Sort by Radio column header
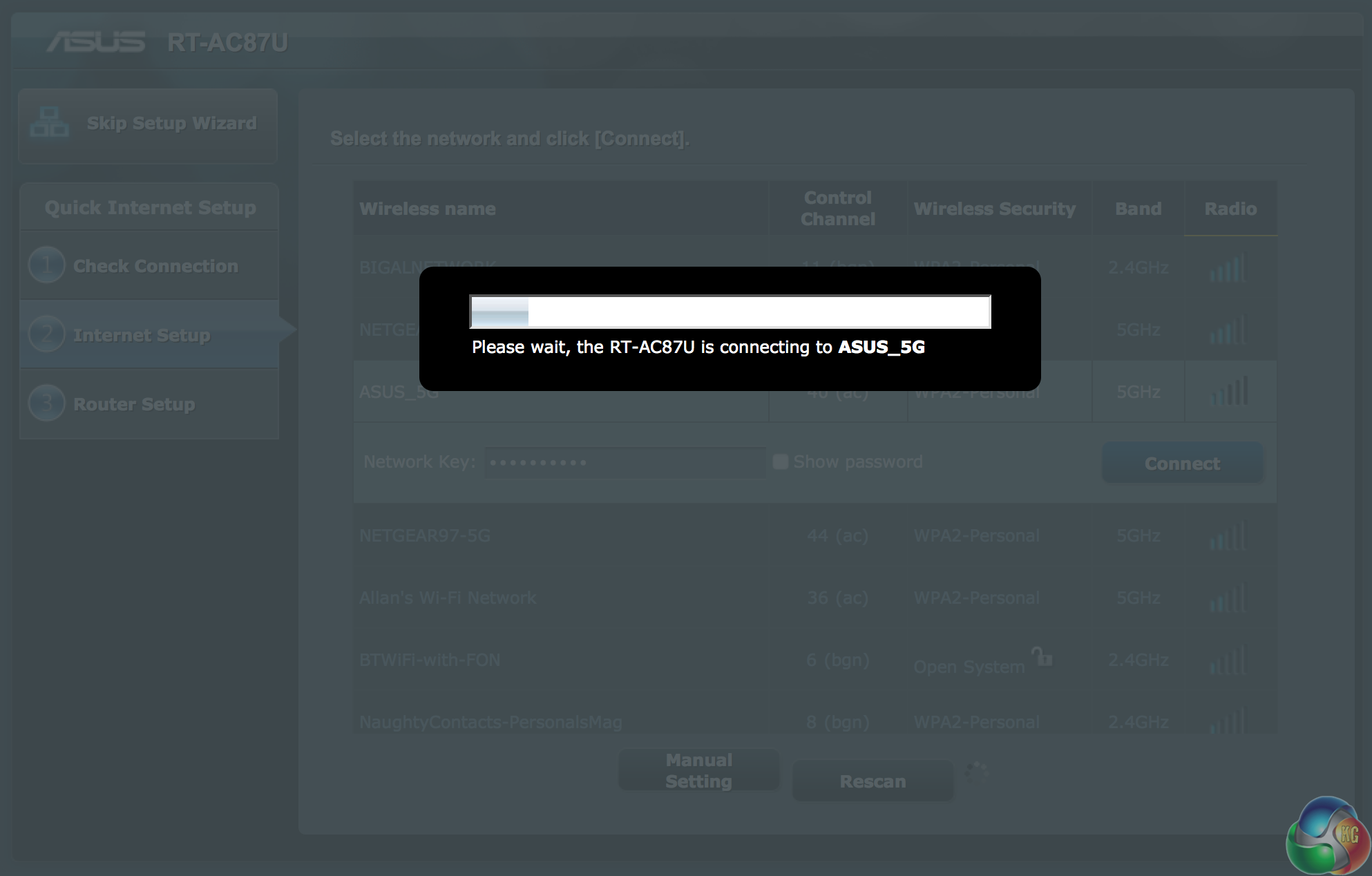The image size is (1372, 876). [x=1230, y=209]
